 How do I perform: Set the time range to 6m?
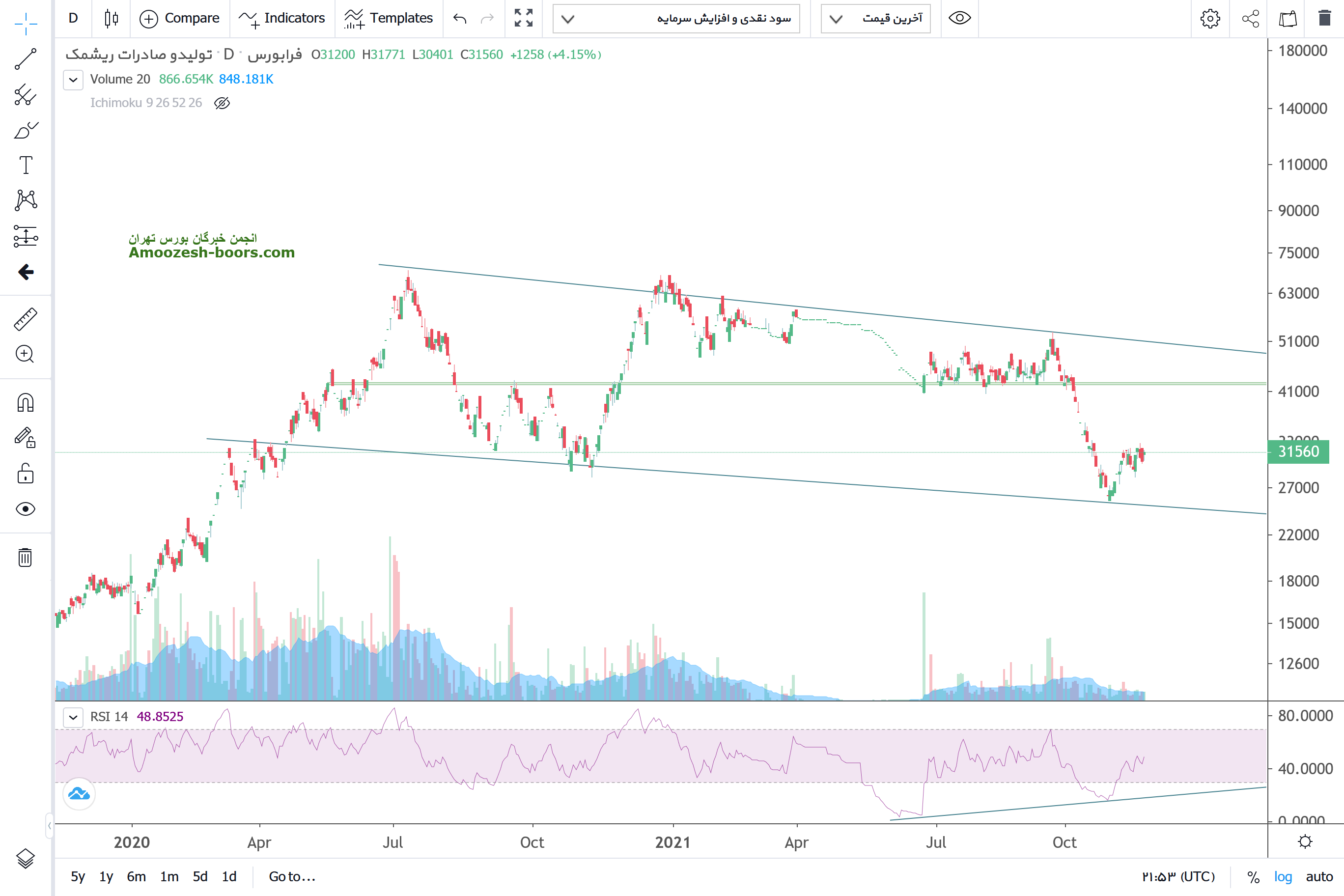pos(136,876)
